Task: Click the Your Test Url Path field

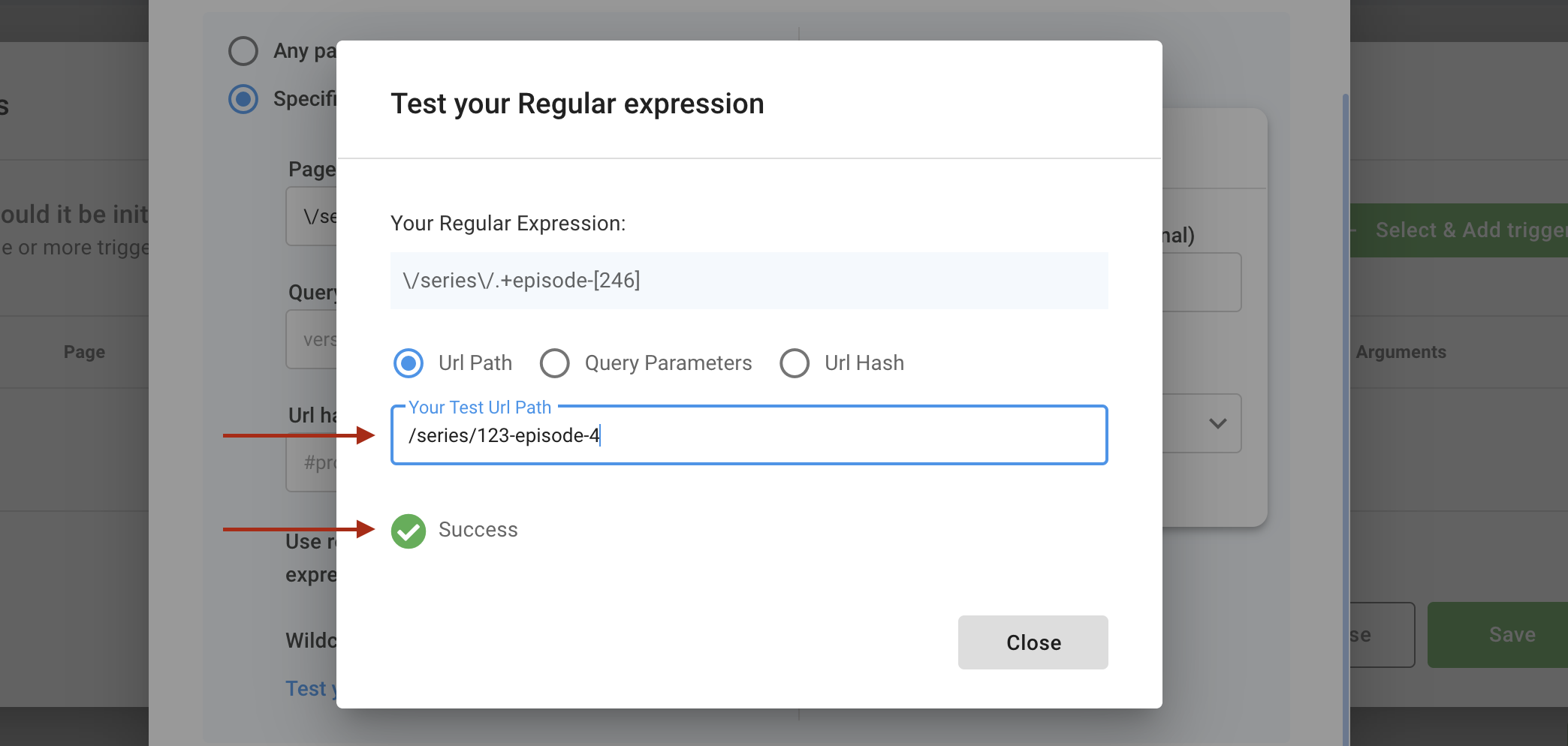Action: click(749, 435)
